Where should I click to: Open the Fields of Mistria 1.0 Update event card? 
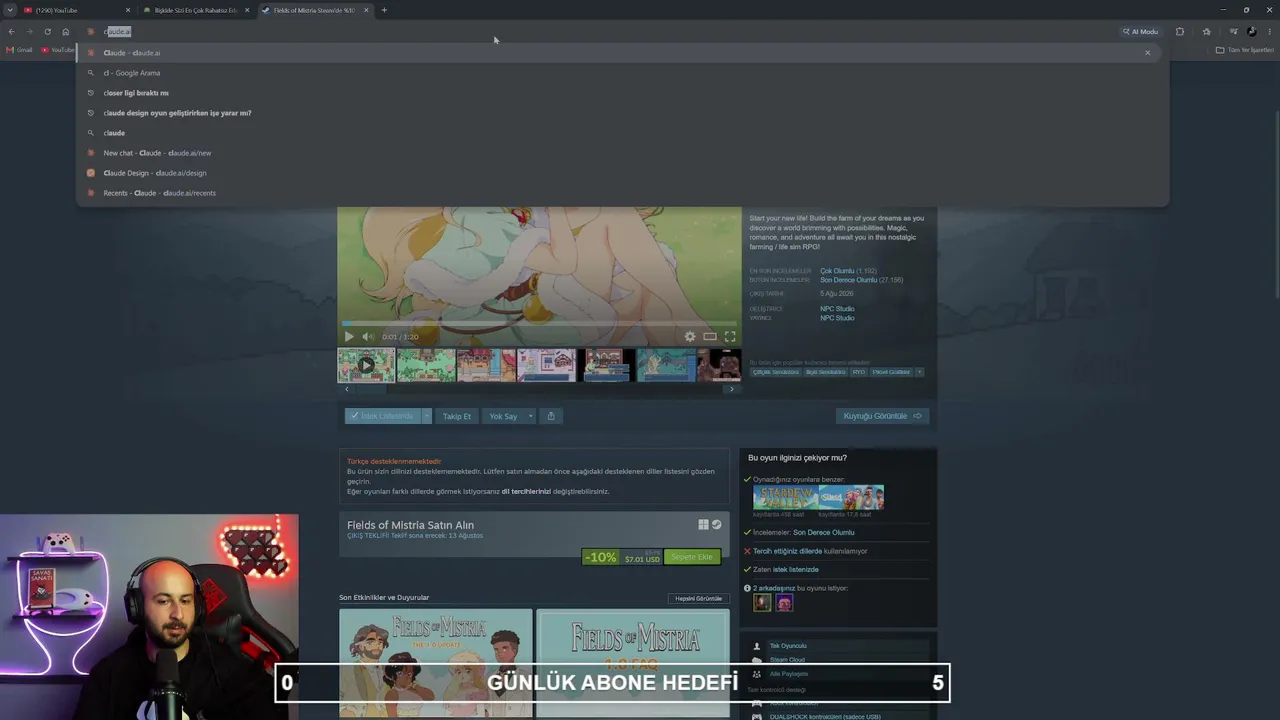[x=436, y=662]
